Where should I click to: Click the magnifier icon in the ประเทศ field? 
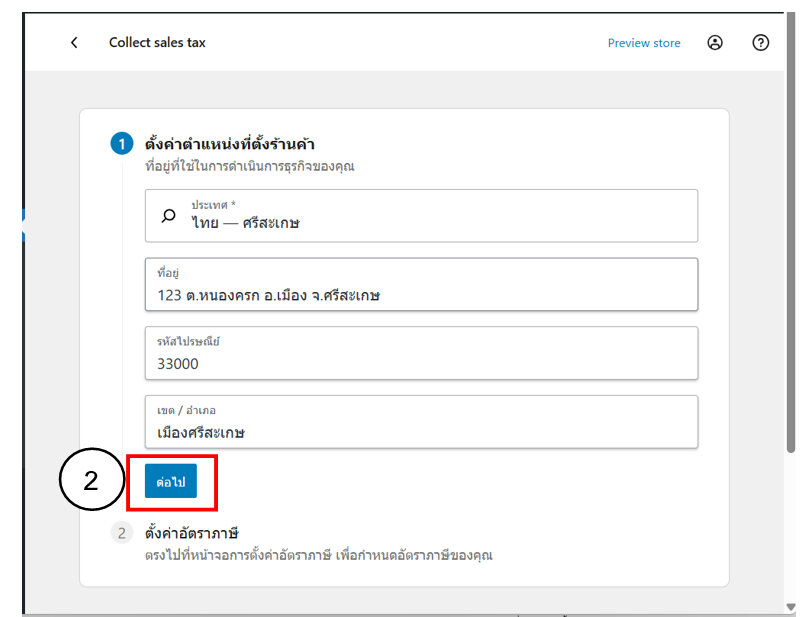[169, 216]
